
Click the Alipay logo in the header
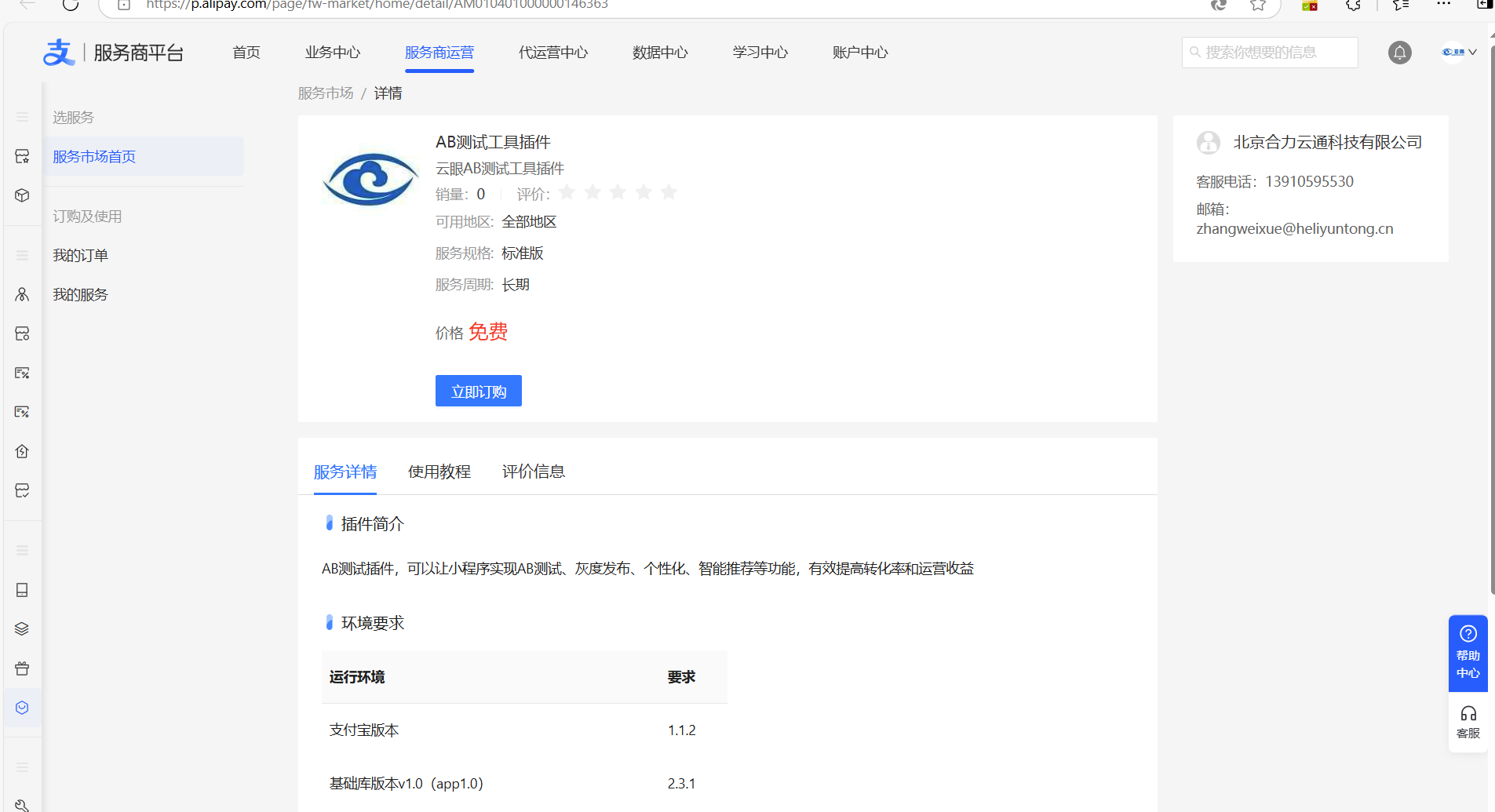(59, 53)
